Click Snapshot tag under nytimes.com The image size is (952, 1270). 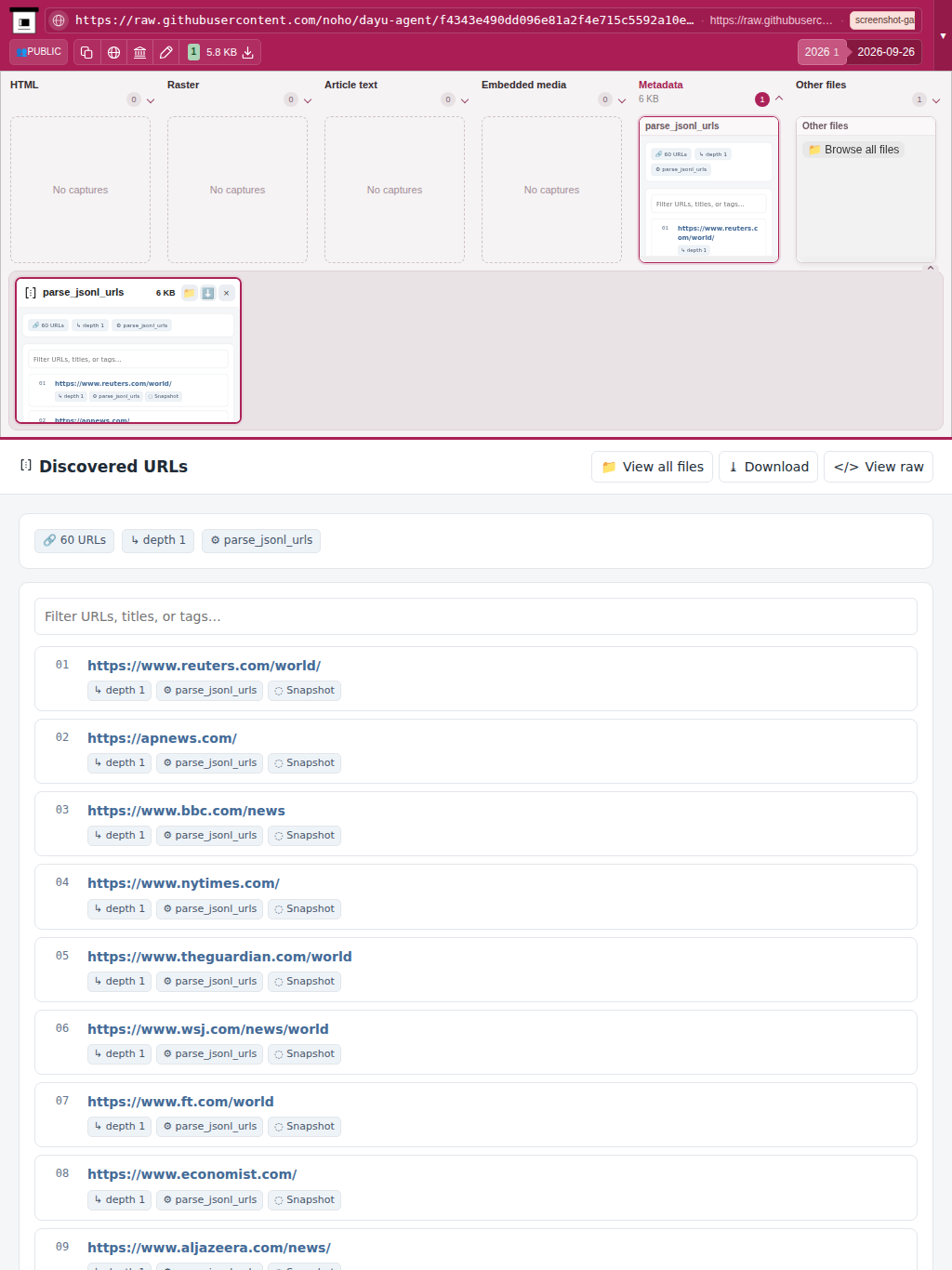(x=304, y=909)
